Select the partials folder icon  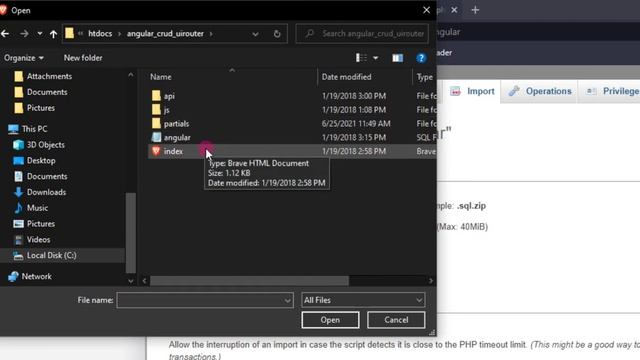pyautogui.click(x=156, y=124)
